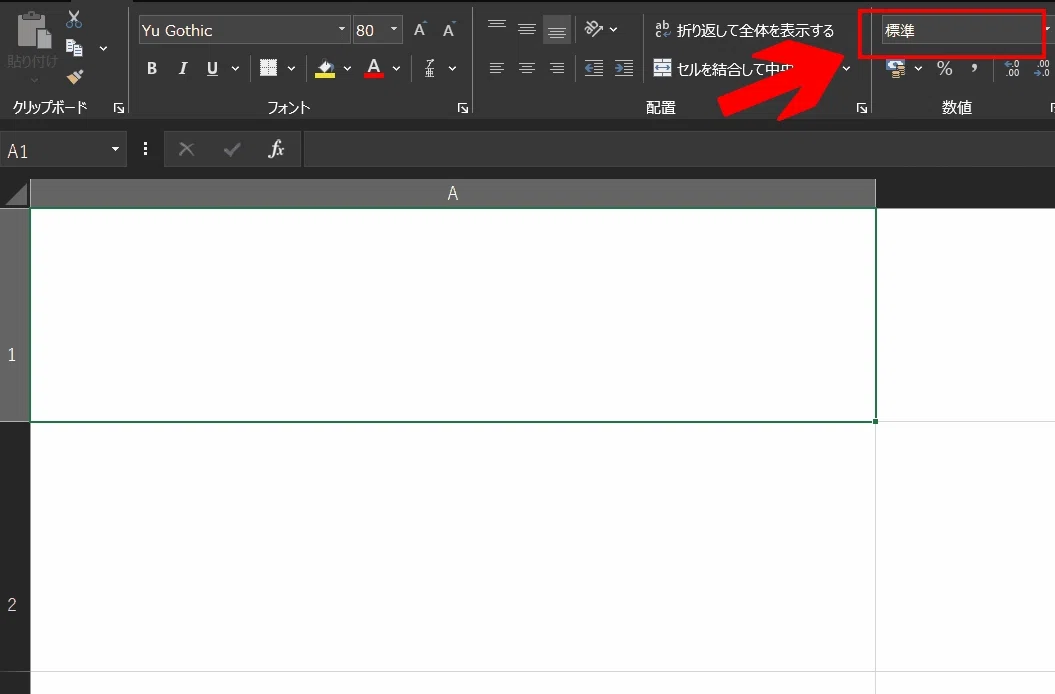Open the font group dialog launcher
The image size is (1055, 694).
(463, 108)
